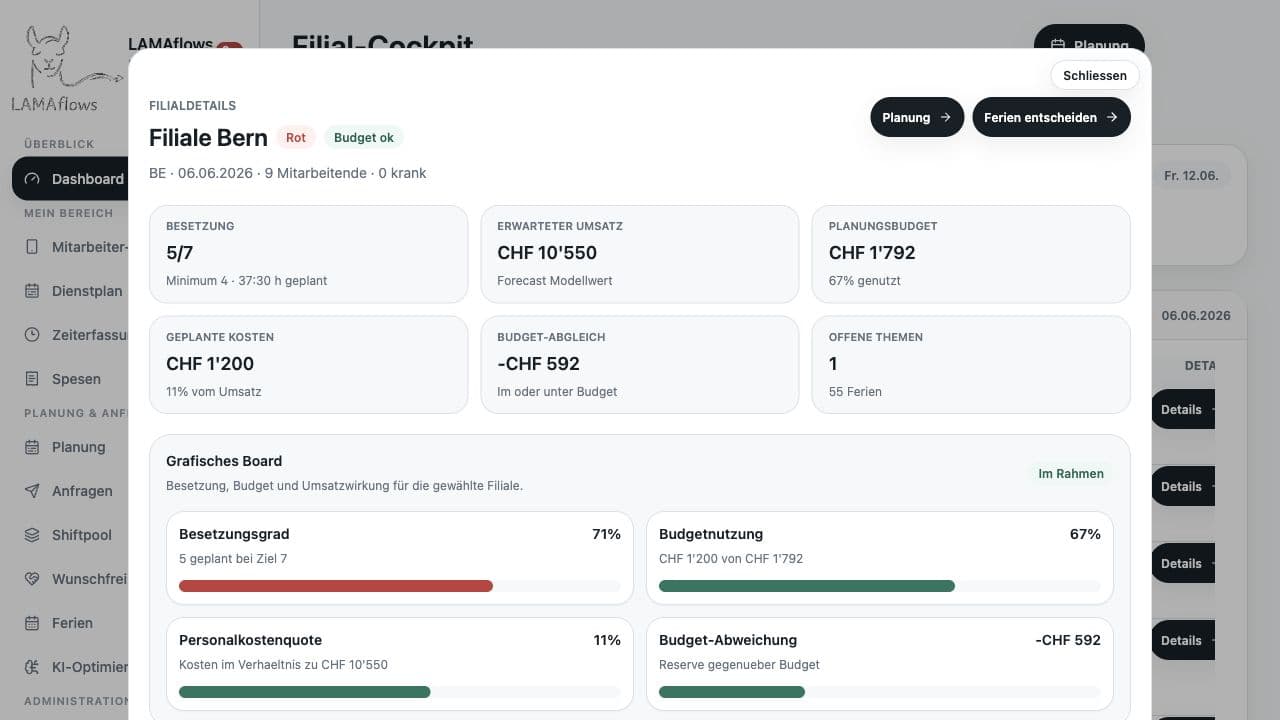Image resolution: width=1280 pixels, height=720 pixels.
Task: Click the Rot status badge
Action: coord(296,138)
